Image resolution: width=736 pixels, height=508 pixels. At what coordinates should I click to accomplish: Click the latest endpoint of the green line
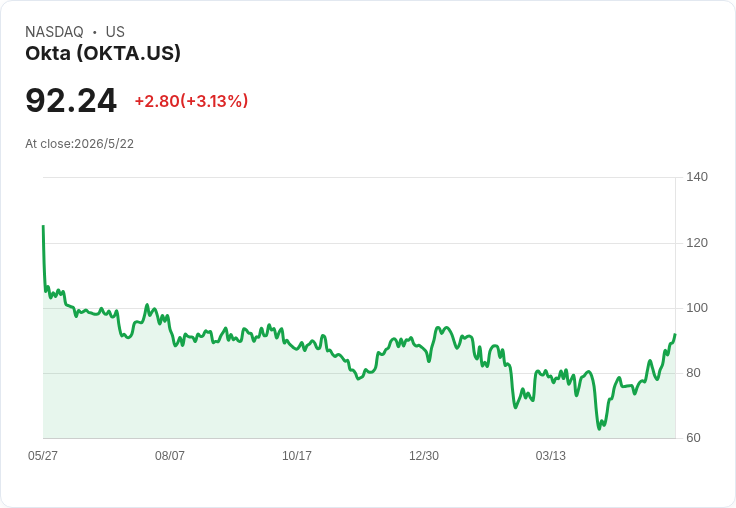pos(675,335)
